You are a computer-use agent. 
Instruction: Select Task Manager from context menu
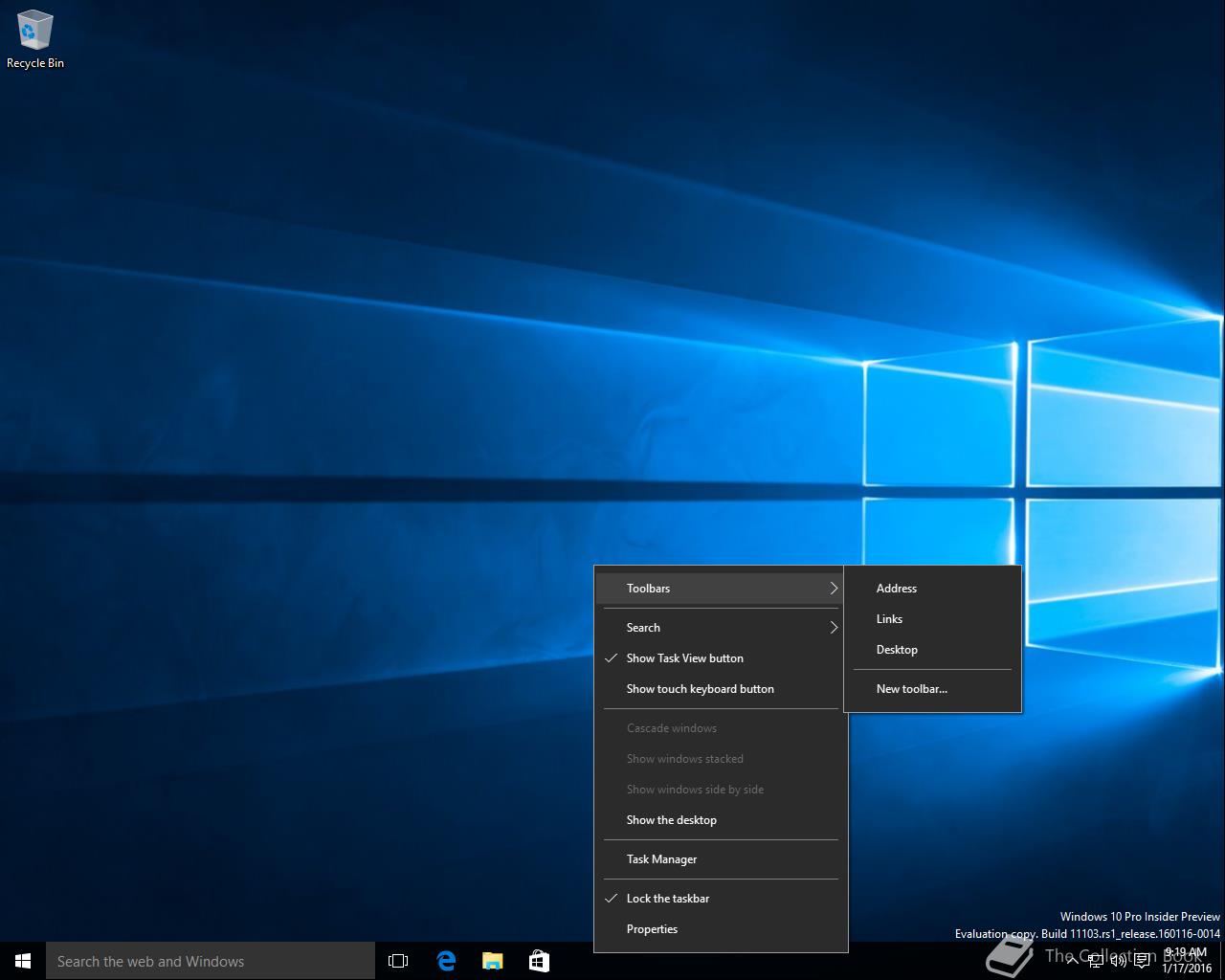click(661, 859)
